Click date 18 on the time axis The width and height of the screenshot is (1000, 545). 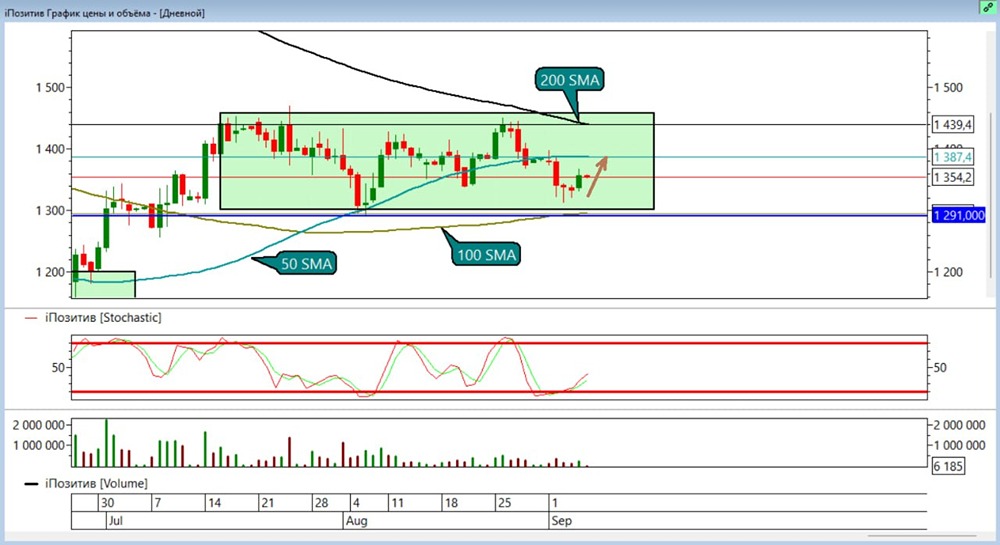click(451, 503)
